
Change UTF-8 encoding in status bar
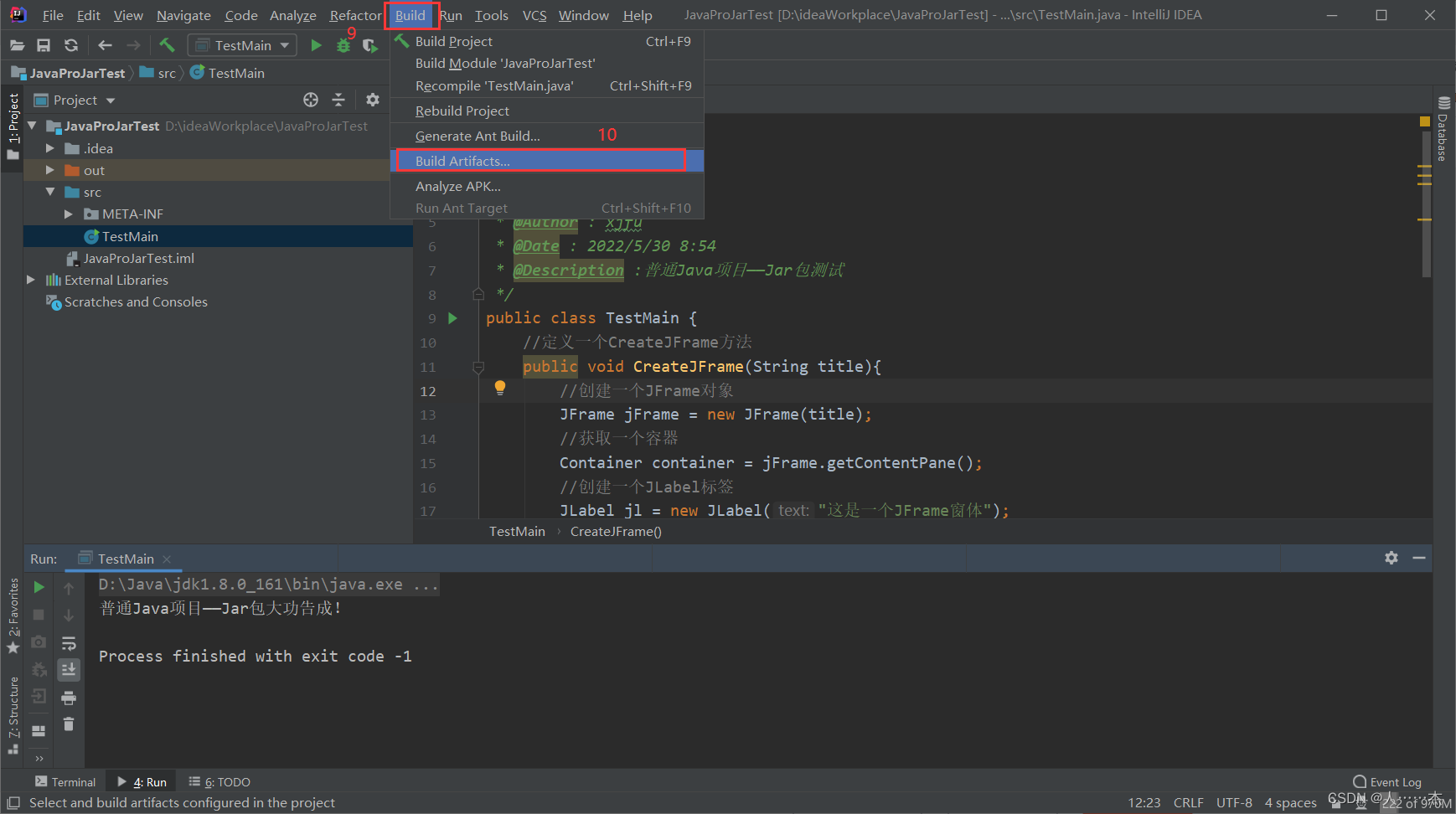click(1234, 802)
